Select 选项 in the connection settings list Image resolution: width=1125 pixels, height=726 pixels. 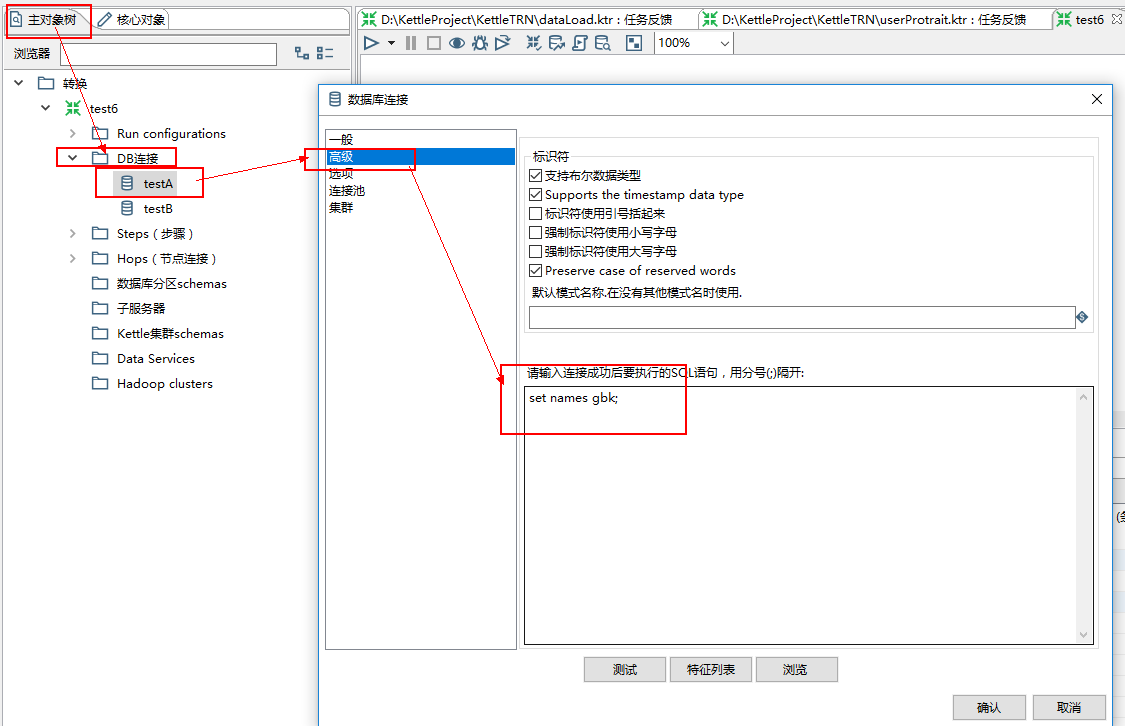[421, 174]
